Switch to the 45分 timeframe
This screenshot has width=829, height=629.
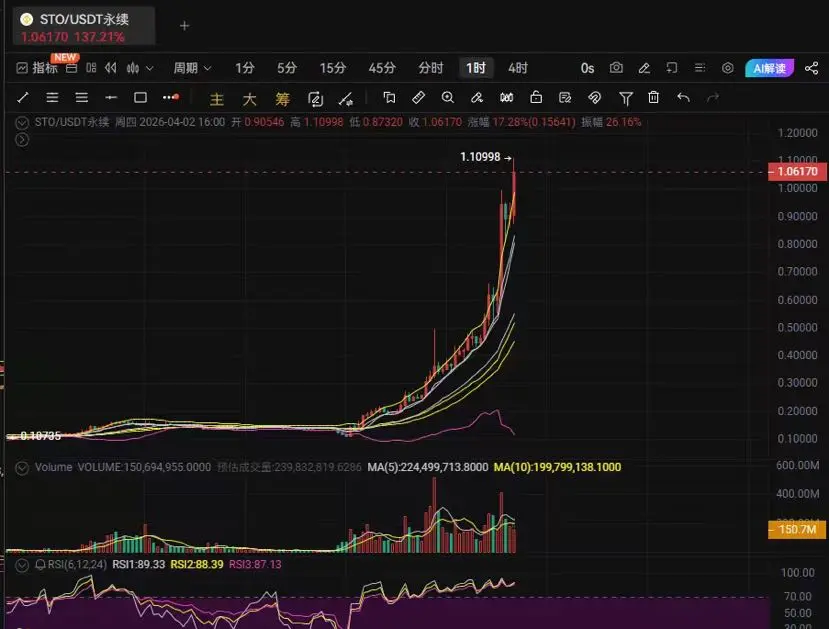click(x=382, y=68)
